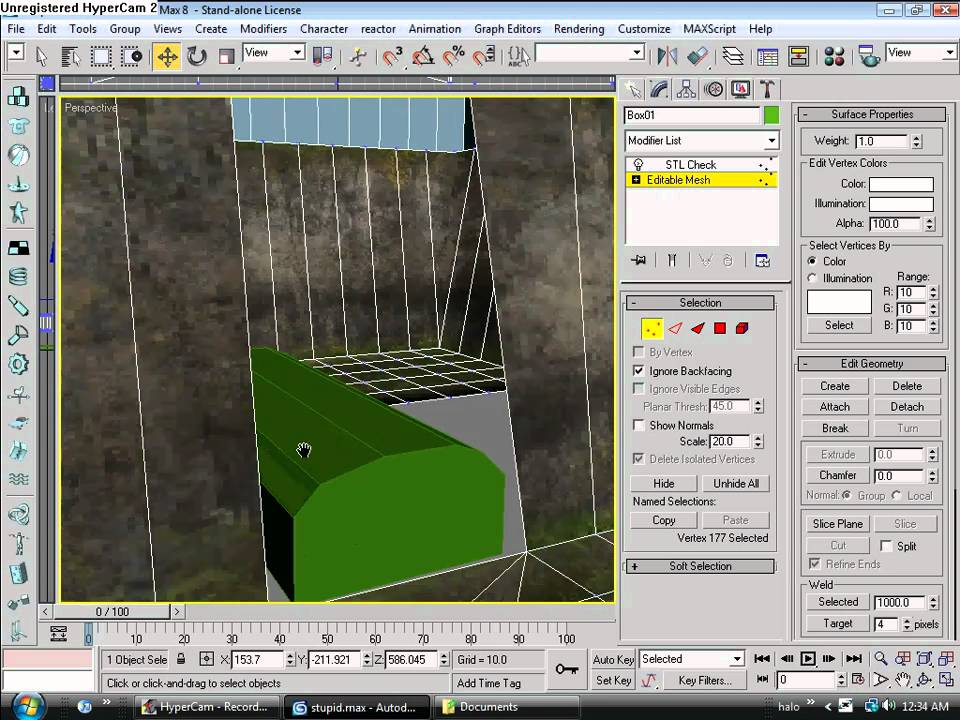Screen dimensions: 960x720
Task: Open the reactor menu
Action: coord(378,29)
